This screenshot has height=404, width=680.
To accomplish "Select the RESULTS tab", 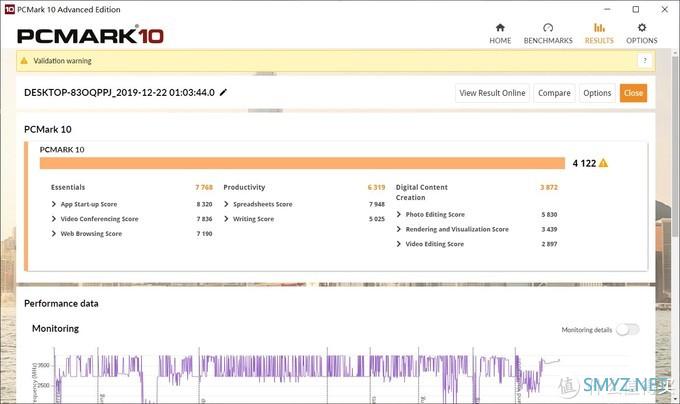I will (x=599, y=34).
